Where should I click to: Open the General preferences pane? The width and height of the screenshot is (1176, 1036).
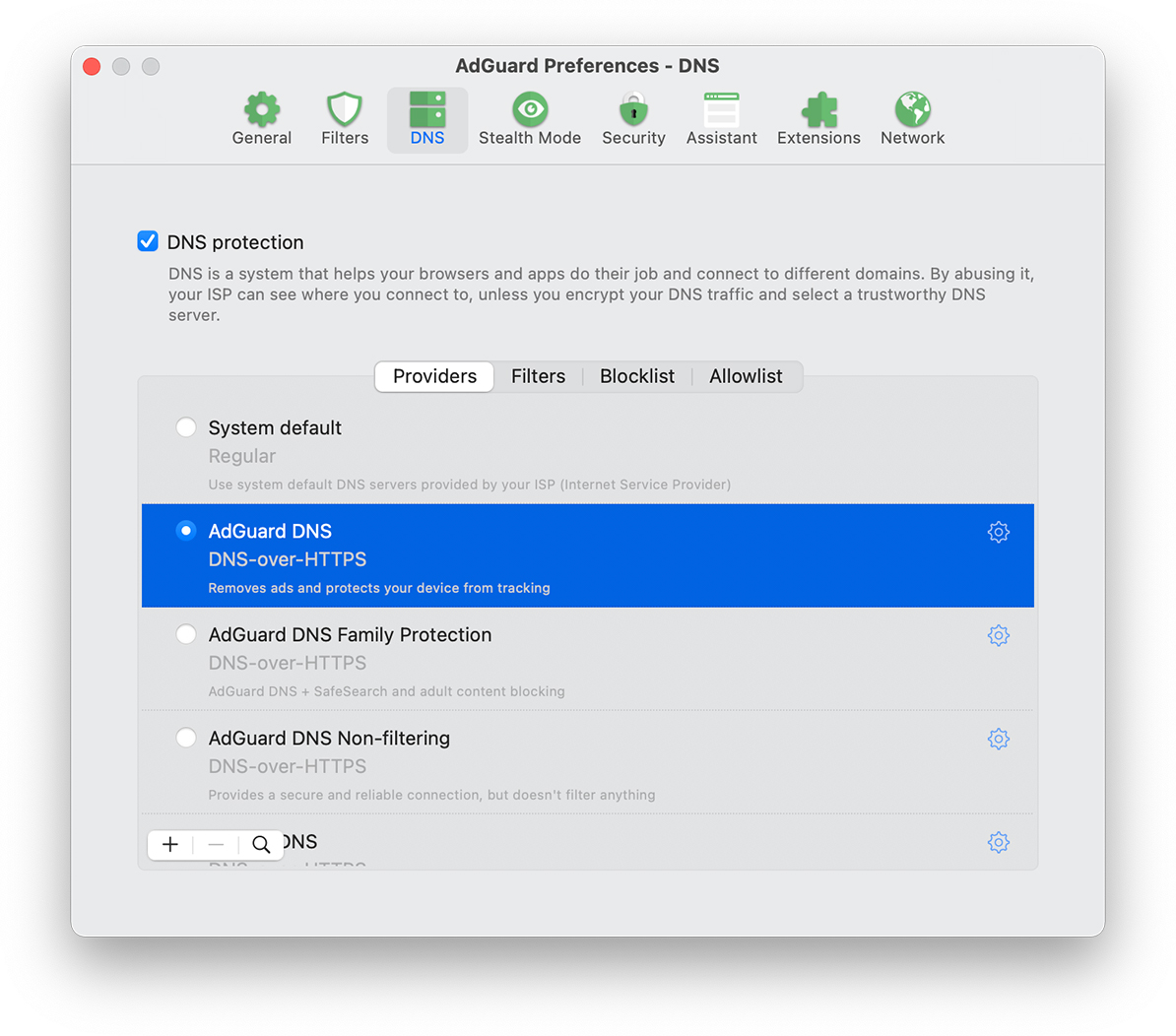(x=261, y=118)
